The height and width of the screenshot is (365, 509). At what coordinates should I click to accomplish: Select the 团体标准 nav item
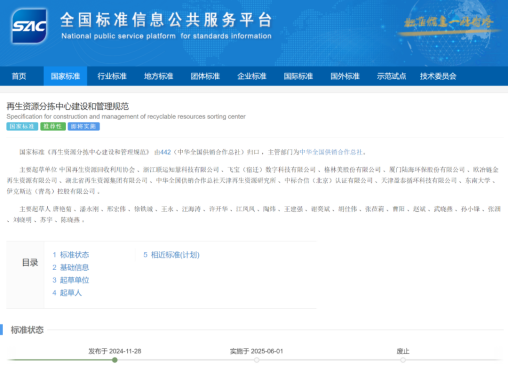(x=205, y=76)
